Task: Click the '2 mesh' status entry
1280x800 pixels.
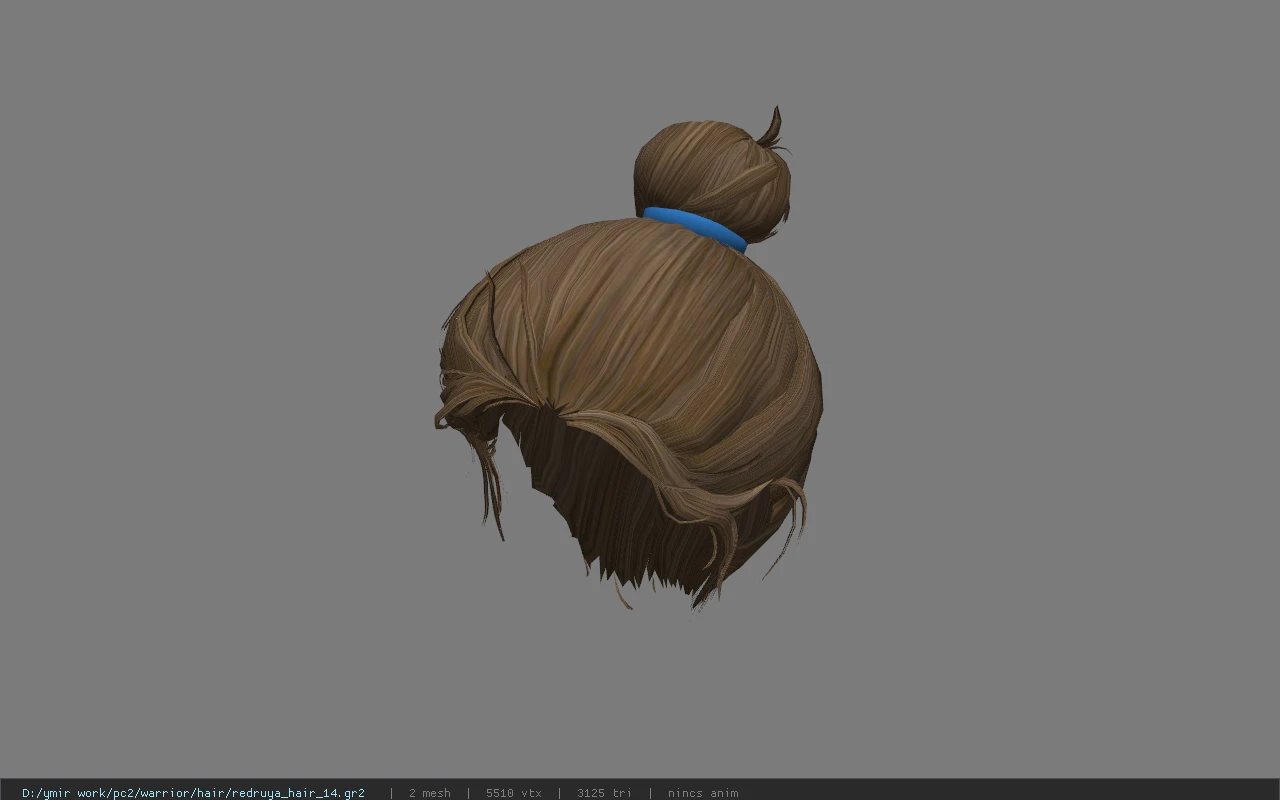Action: pyautogui.click(x=430, y=793)
